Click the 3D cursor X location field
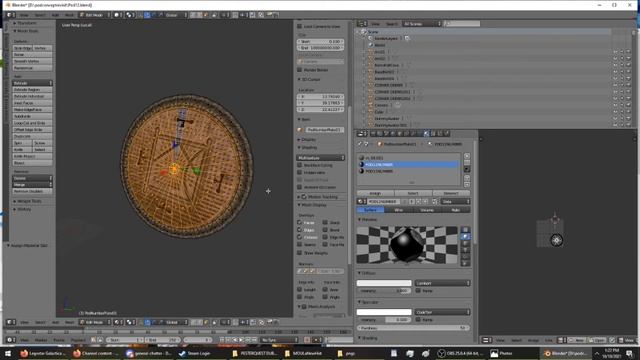The height and width of the screenshot is (360, 640). (321, 97)
